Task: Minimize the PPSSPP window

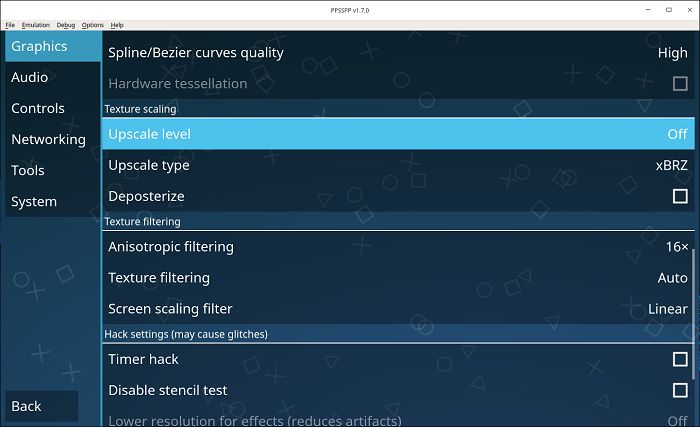Action: pyautogui.click(x=648, y=10)
